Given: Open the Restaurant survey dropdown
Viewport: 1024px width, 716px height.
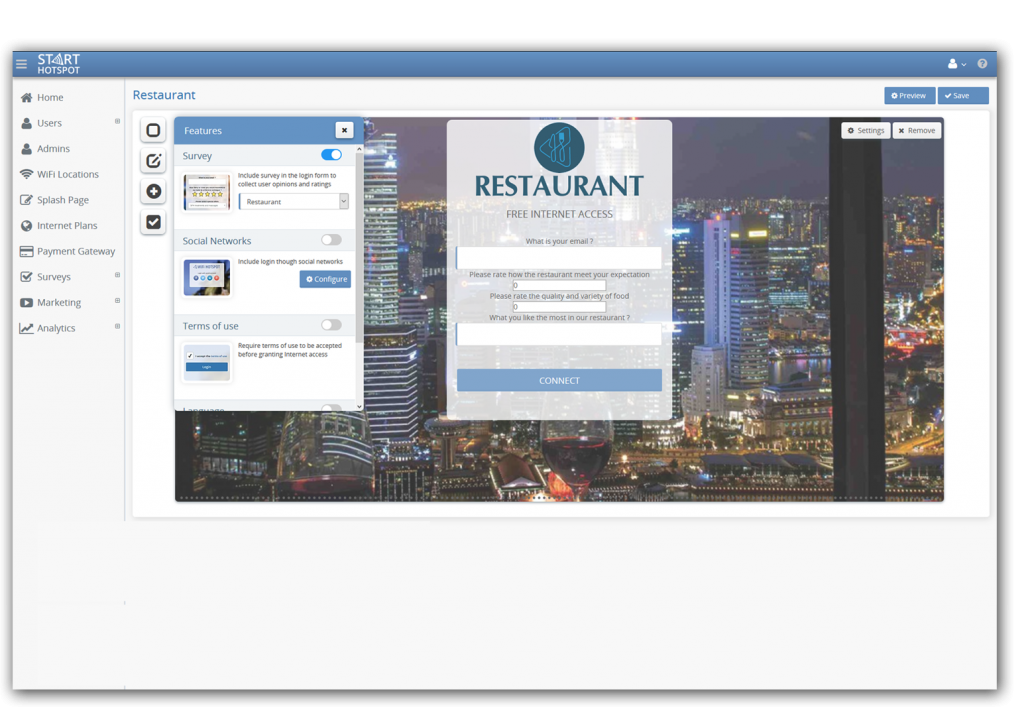Looking at the screenshot, I should [x=294, y=202].
